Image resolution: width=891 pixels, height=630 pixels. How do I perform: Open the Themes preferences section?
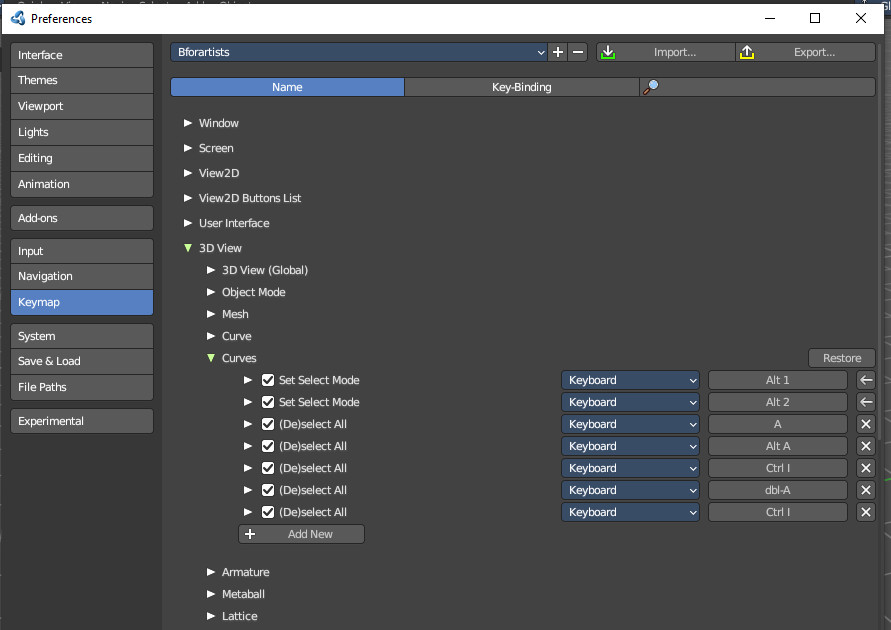click(x=81, y=80)
